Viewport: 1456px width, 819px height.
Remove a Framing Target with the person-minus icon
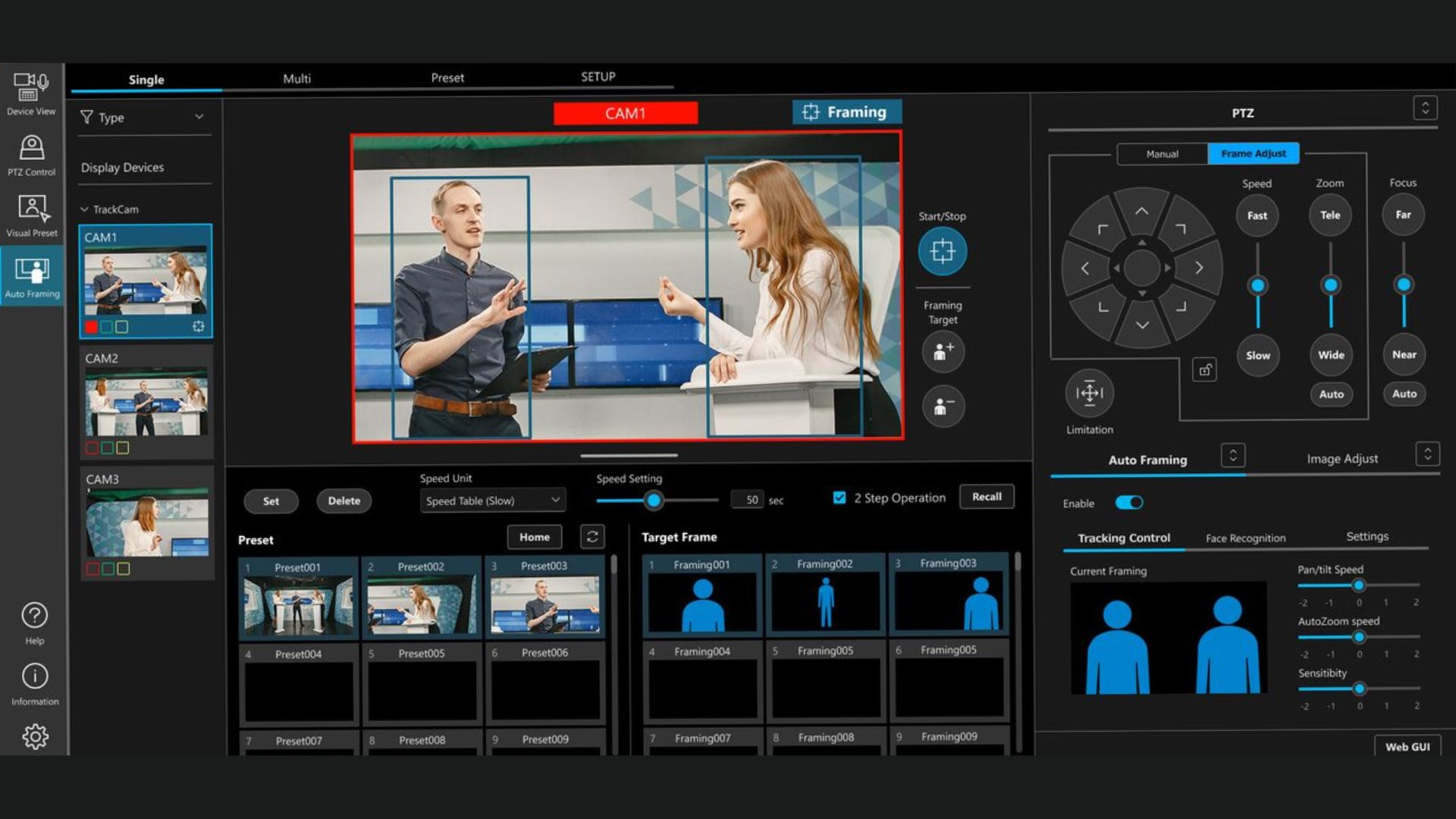pyautogui.click(x=942, y=406)
